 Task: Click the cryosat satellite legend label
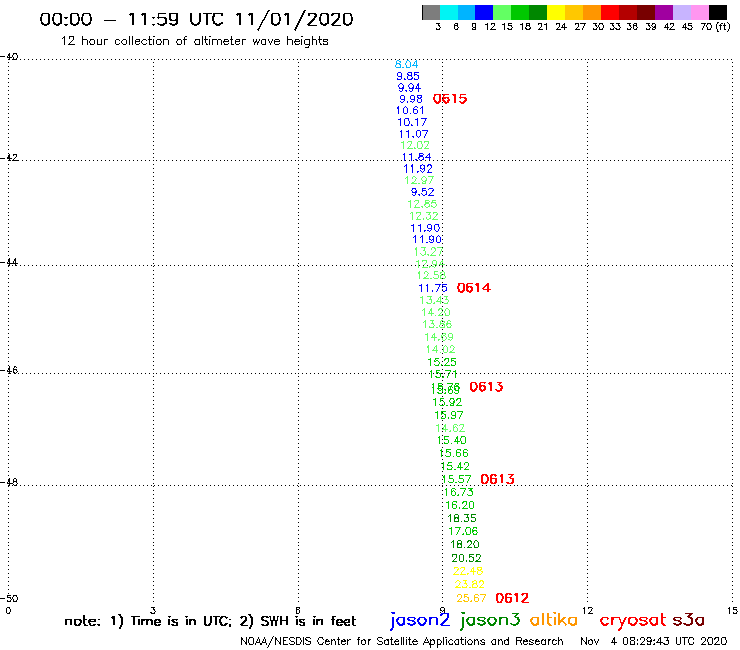point(633,621)
